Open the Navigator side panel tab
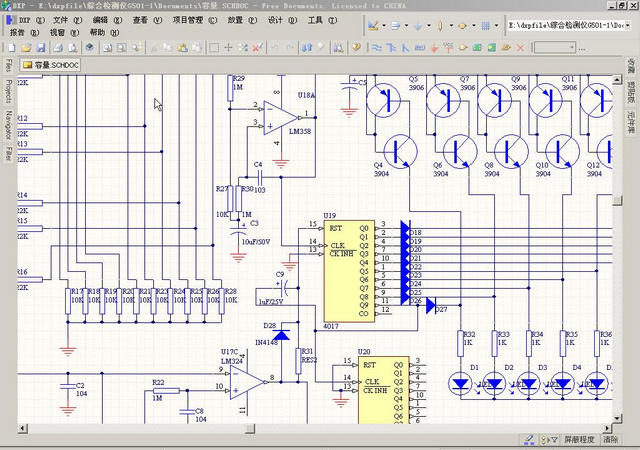 (9, 125)
